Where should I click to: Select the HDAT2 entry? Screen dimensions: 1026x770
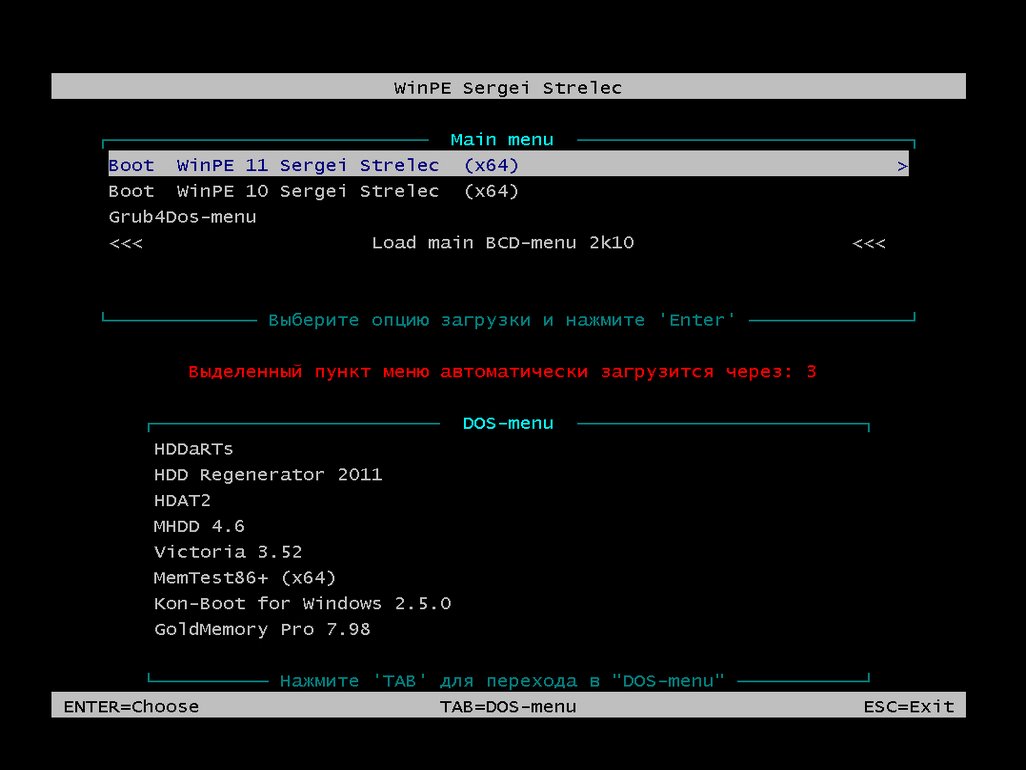[x=182, y=500]
